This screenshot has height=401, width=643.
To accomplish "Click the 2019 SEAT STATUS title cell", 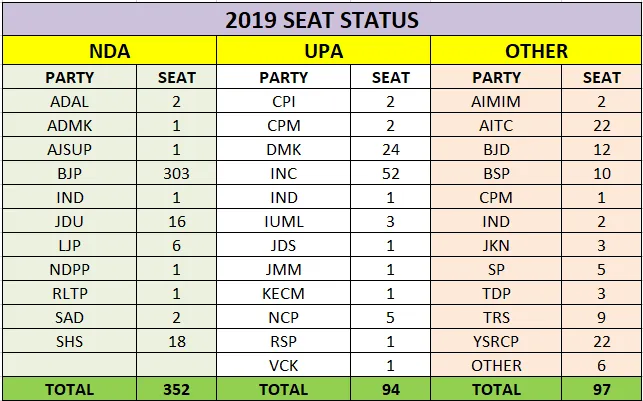I will coord(321,20).
